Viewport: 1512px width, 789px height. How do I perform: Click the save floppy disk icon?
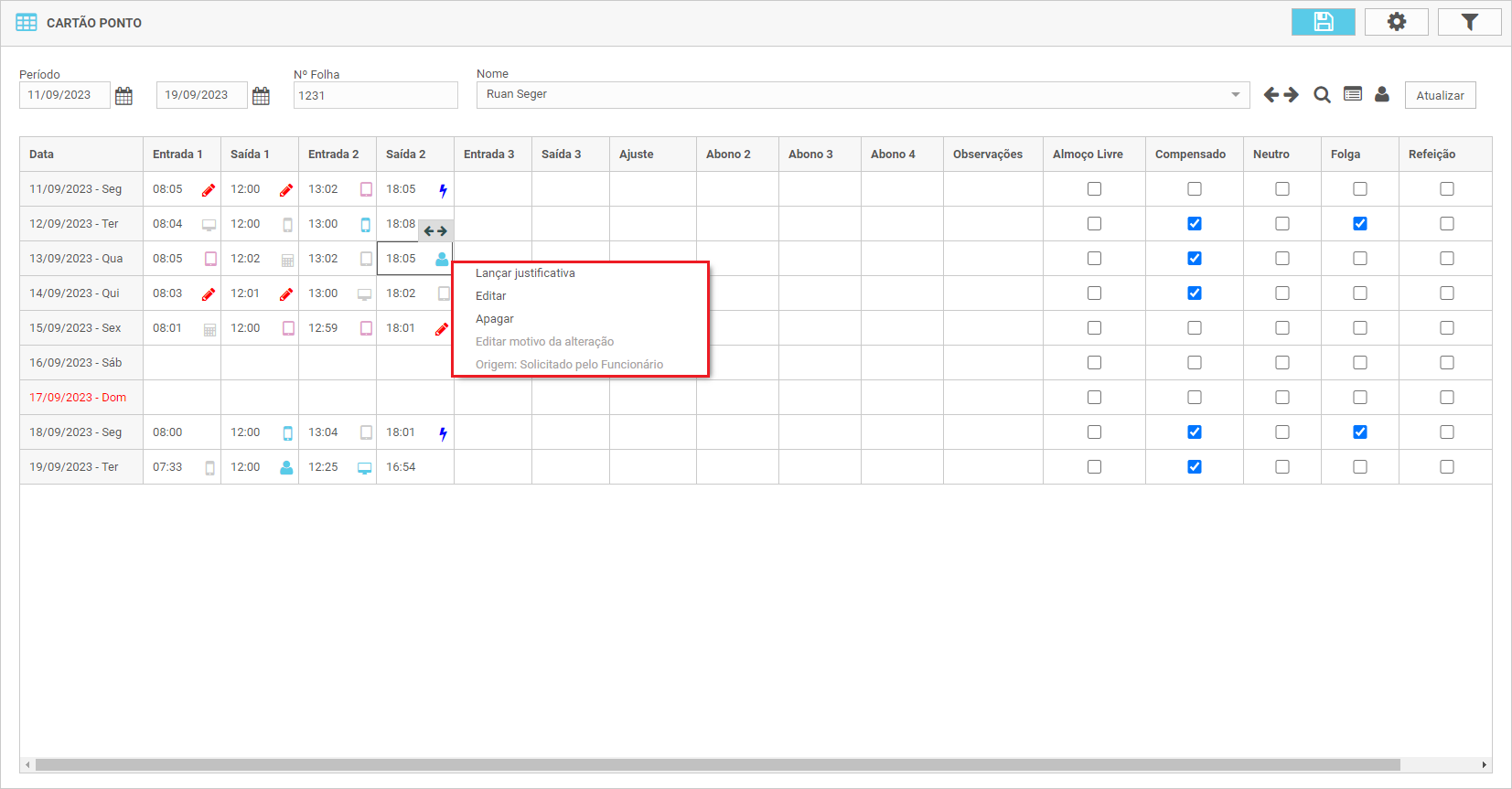[x=1323, y=22]
